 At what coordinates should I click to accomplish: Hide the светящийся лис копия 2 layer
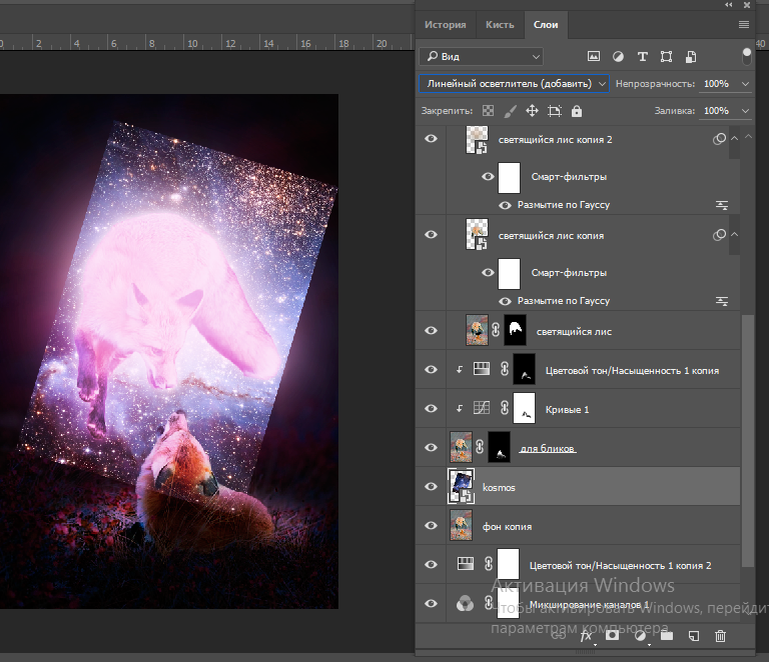pos(431,139)
